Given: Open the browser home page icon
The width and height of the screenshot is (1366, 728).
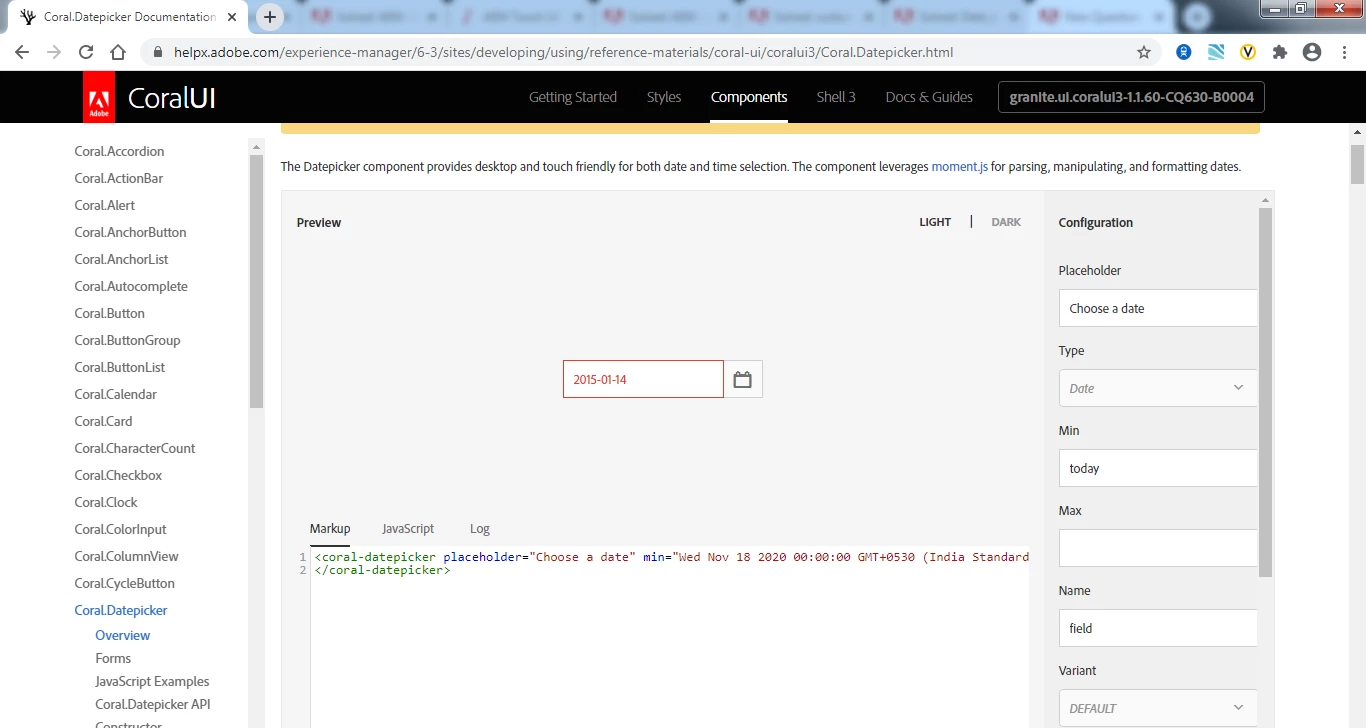Looking at the screenshot, I should 118,53.
